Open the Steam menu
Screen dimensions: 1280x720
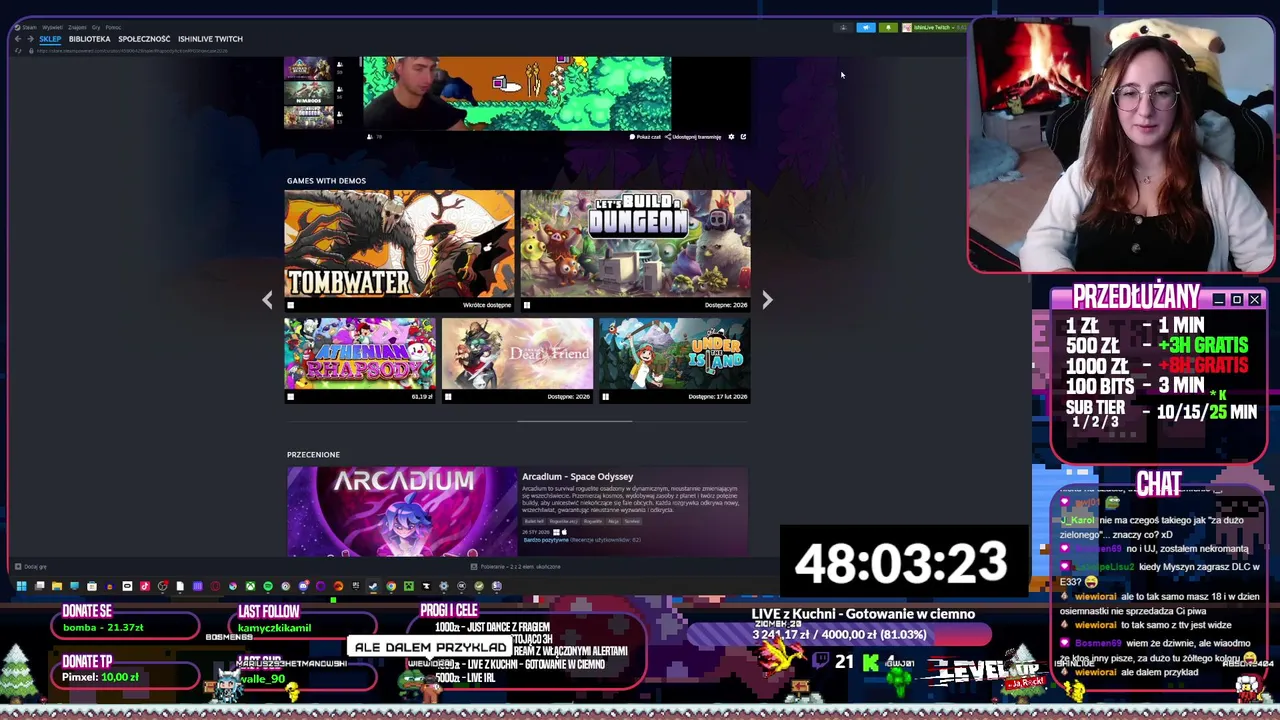point(29,28)
